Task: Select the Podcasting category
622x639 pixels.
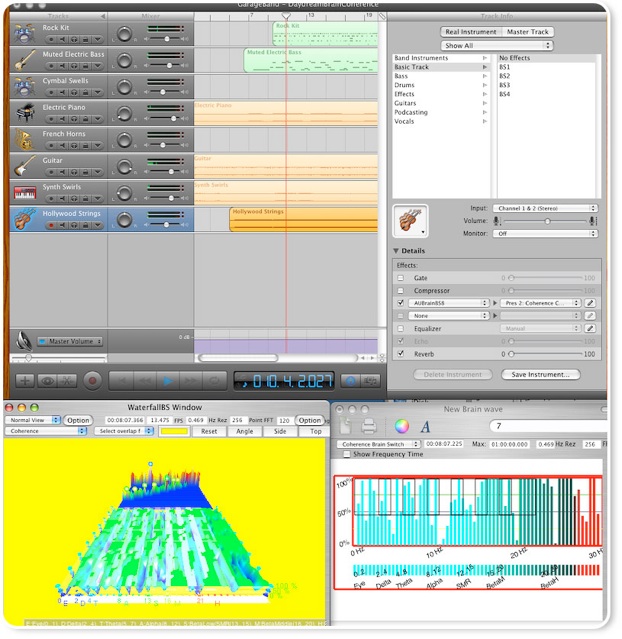Action: pyautogui.click(x=441, y=112)
